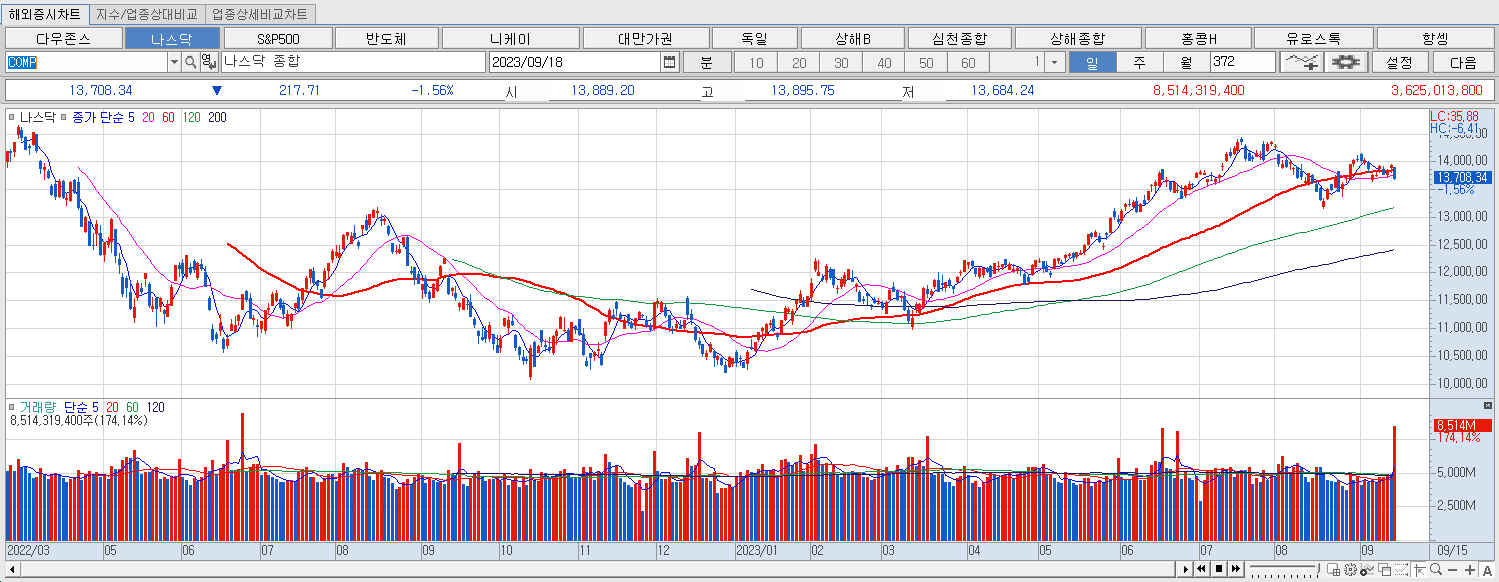The width and height of the screenshot is (1499, 582).
Task: Click the bottom toolbar gear settings icon
Action: point(1350,570)
